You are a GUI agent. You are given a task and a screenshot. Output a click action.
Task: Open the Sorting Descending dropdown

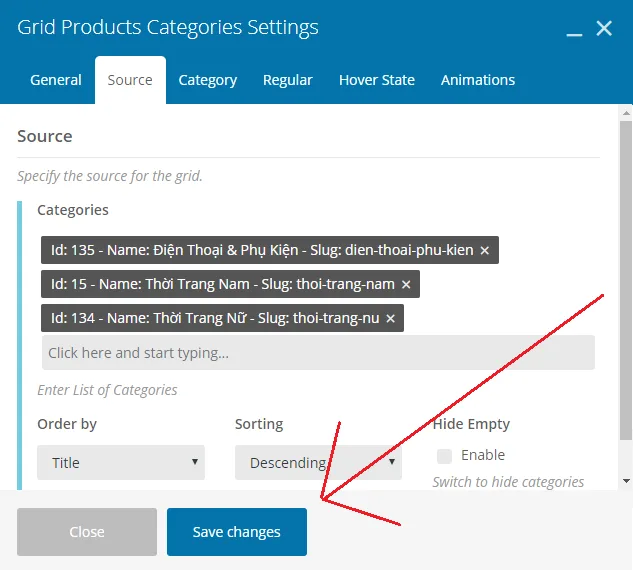tap(318, 463)
